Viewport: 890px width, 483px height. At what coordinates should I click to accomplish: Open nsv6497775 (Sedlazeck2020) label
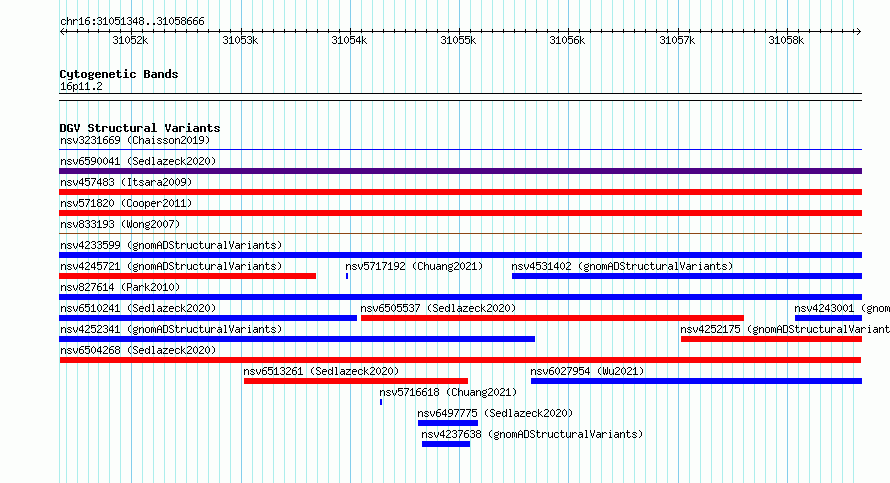(495, 413)
